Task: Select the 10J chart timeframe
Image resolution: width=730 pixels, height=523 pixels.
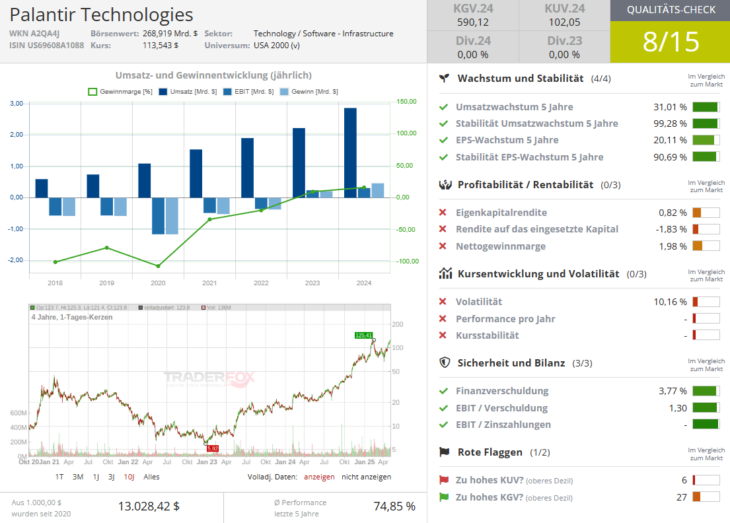Action: [129, 477]
